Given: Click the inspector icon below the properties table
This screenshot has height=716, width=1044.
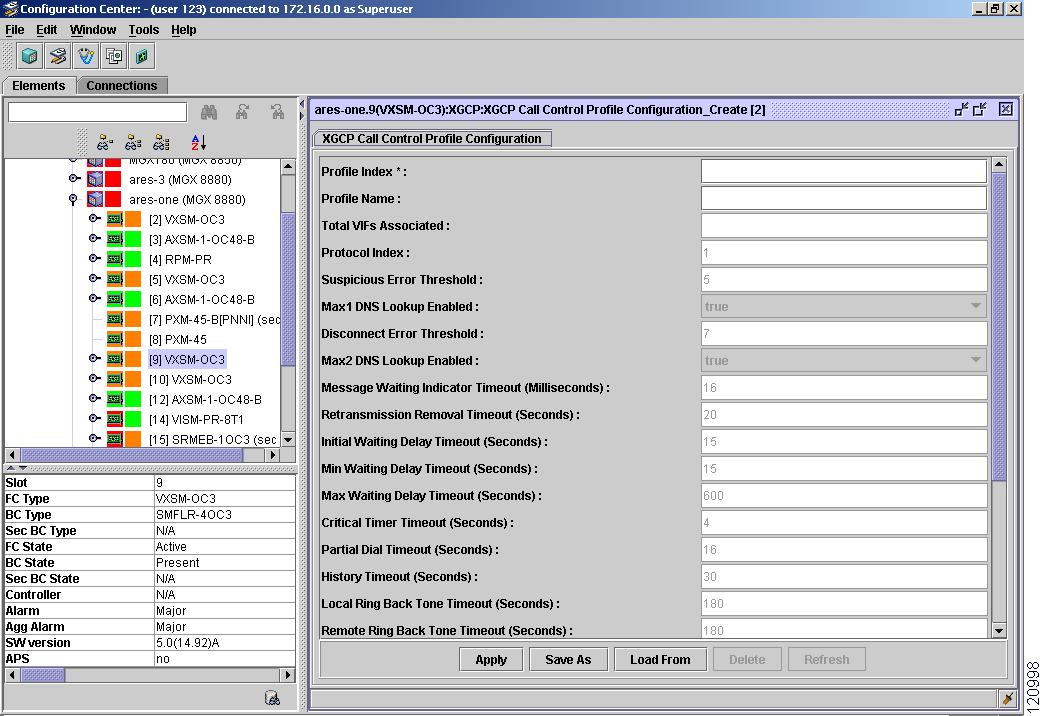Looking at the screenshot, I should pos(272,697).
